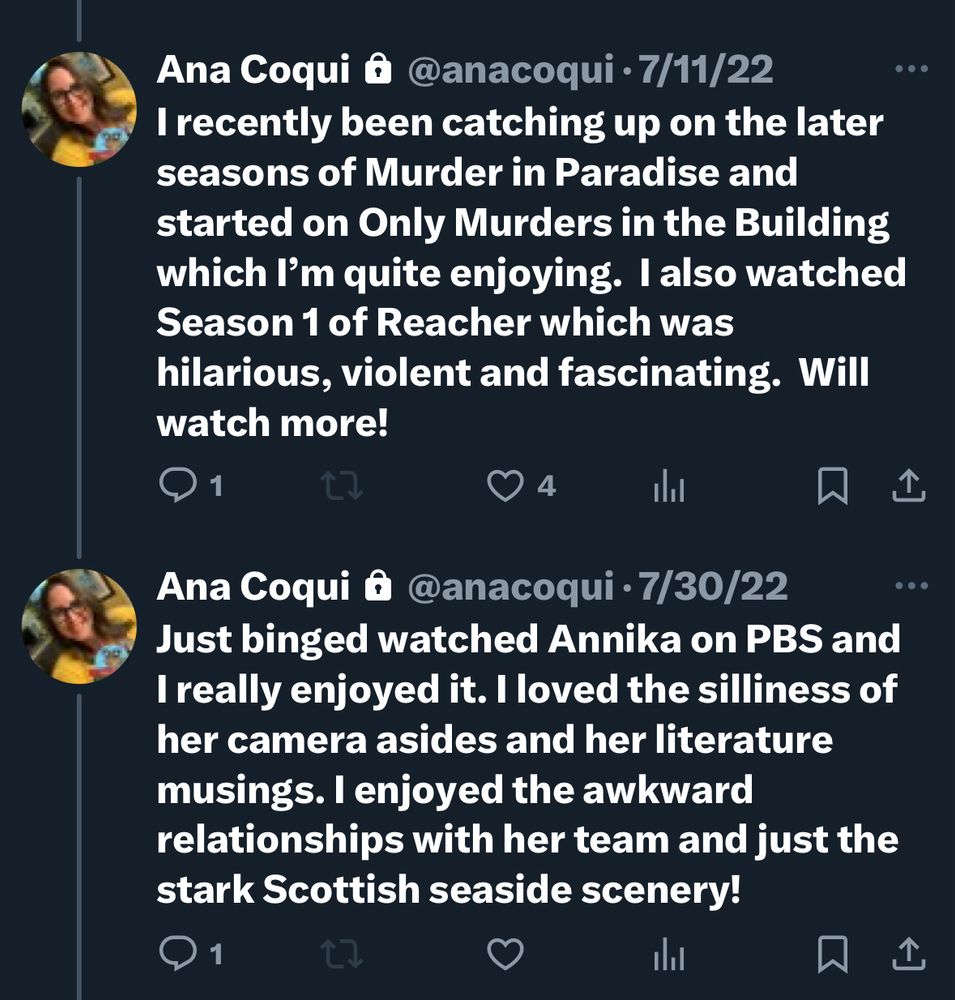Reply to the Murder in Paradise tweet

(x=177, y=486)
